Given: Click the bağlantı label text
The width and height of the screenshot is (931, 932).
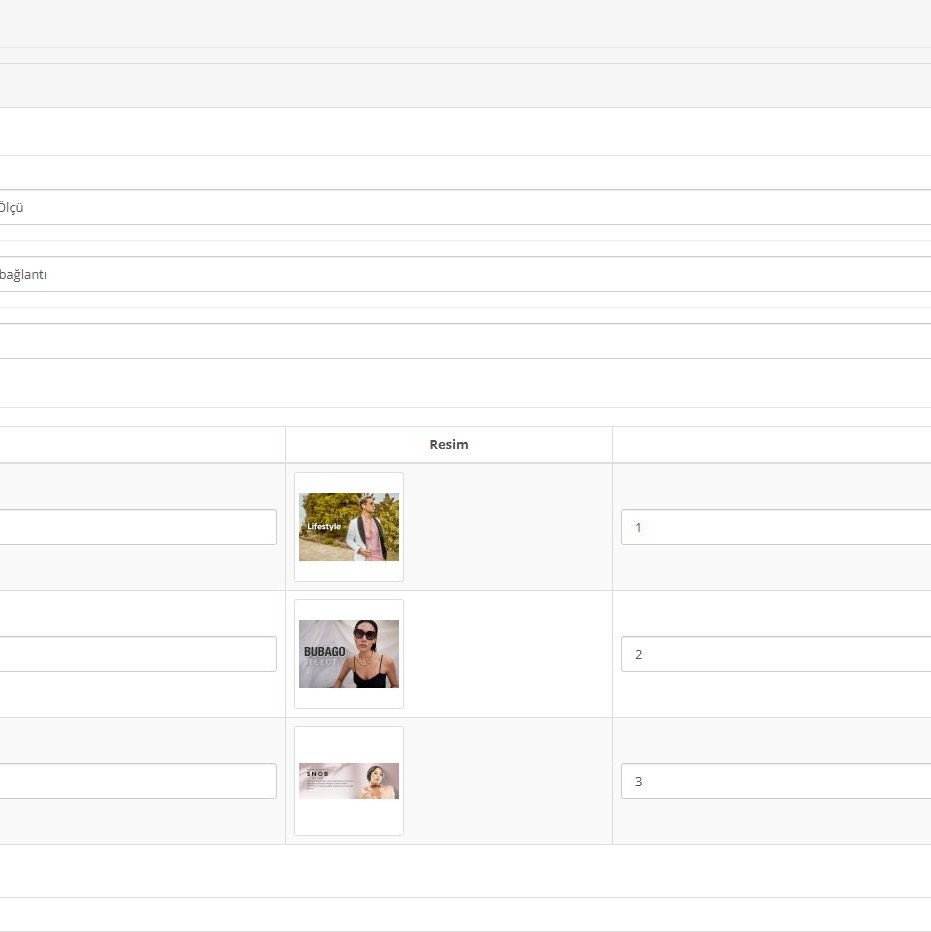Looking at the screenshot, I should coord(23,275).
